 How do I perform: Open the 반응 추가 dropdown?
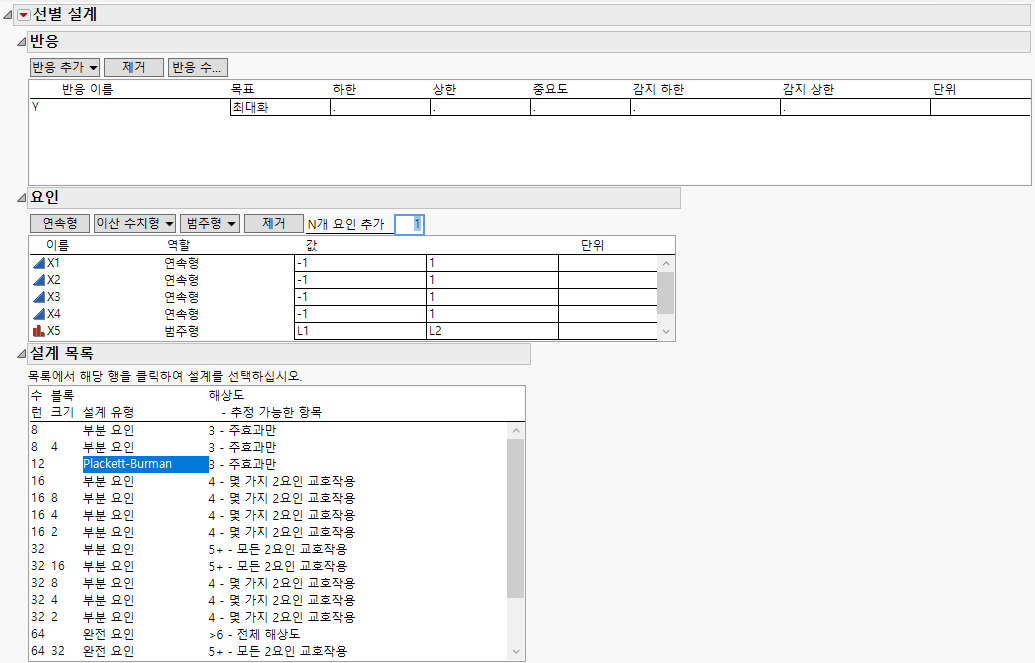point(65,67)
